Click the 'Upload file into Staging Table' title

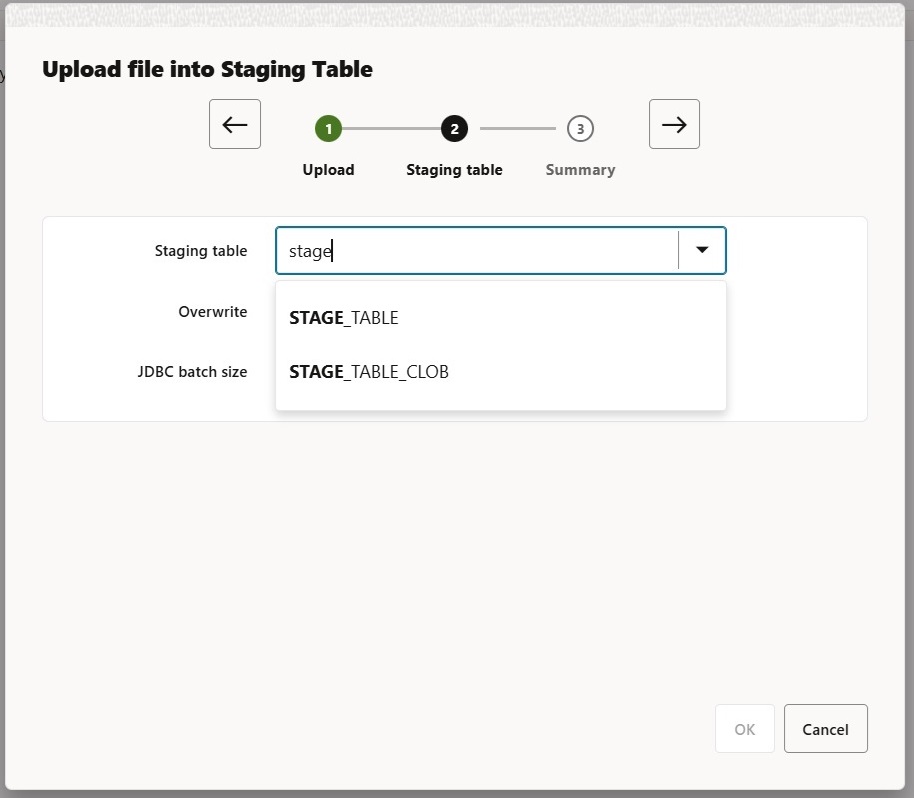tap(207, 70)
